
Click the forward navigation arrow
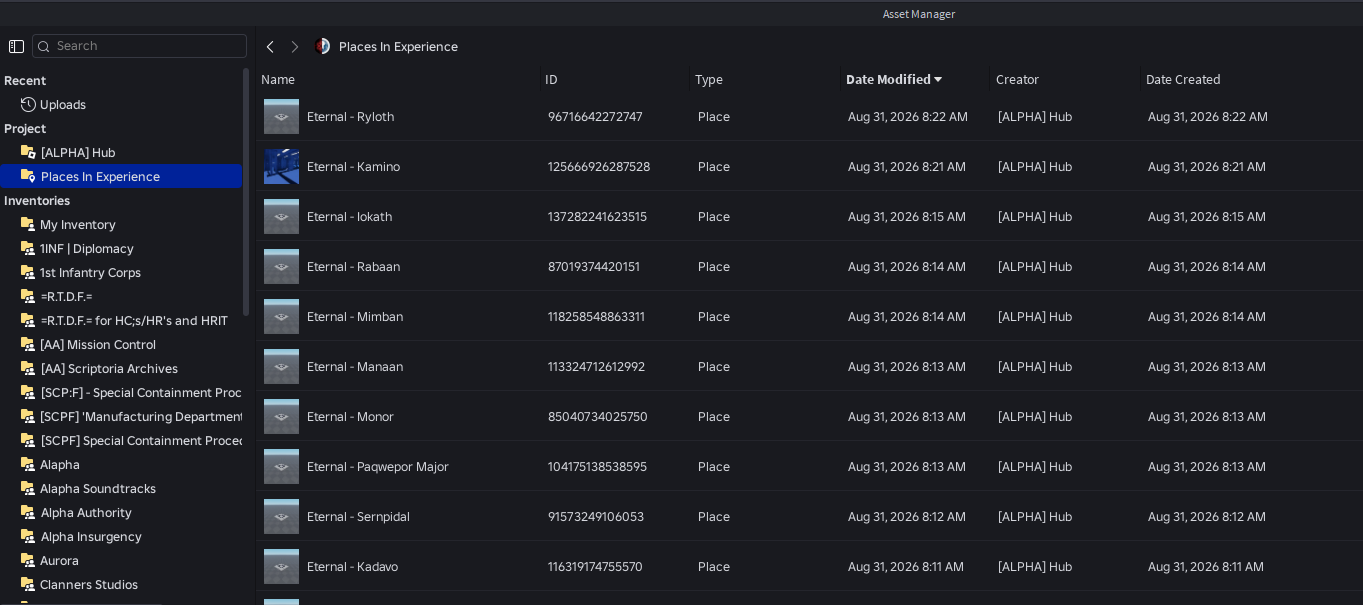coord(295,47)
